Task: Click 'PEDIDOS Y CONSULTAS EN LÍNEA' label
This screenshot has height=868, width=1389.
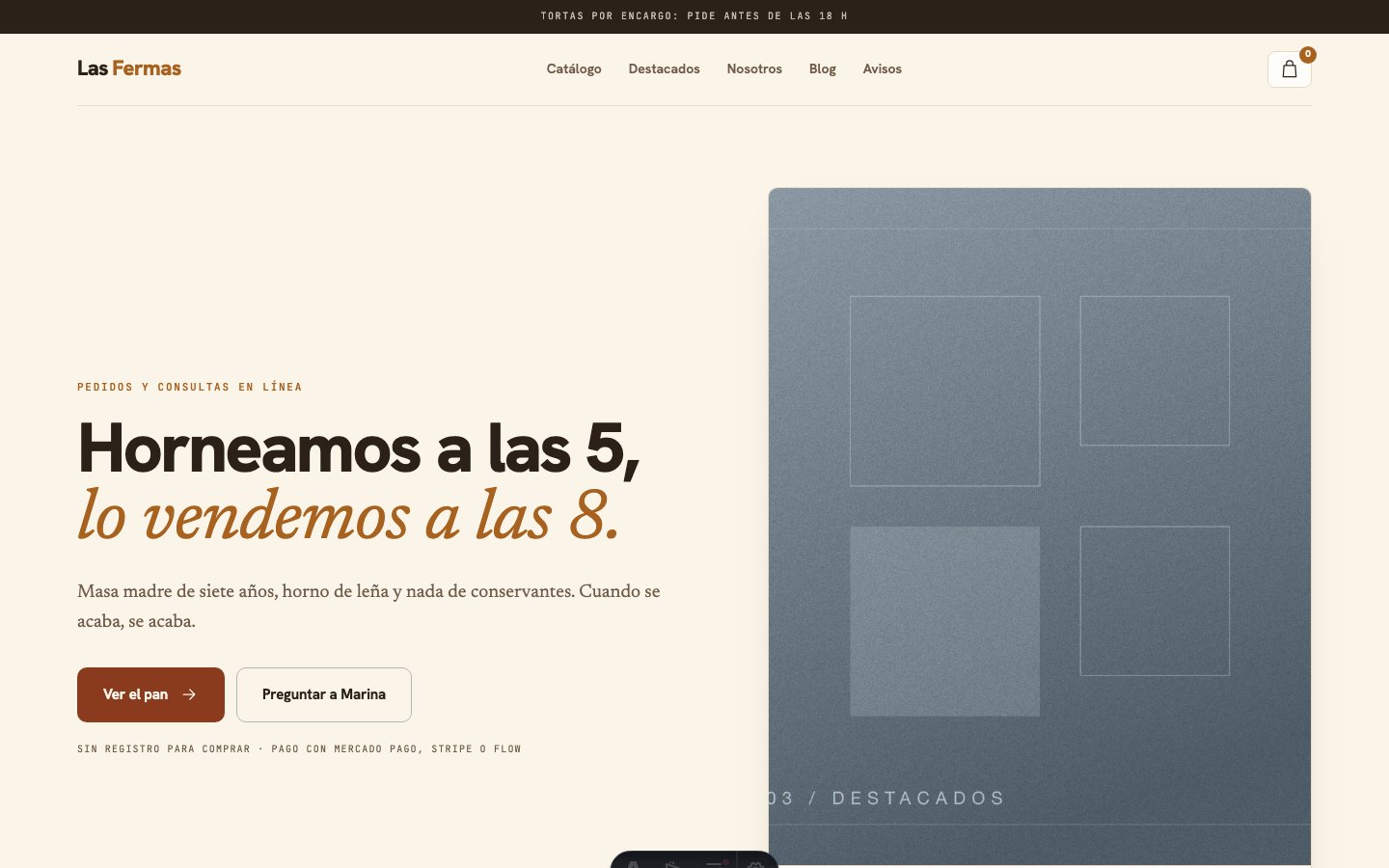Action: (x=190, y=387)
